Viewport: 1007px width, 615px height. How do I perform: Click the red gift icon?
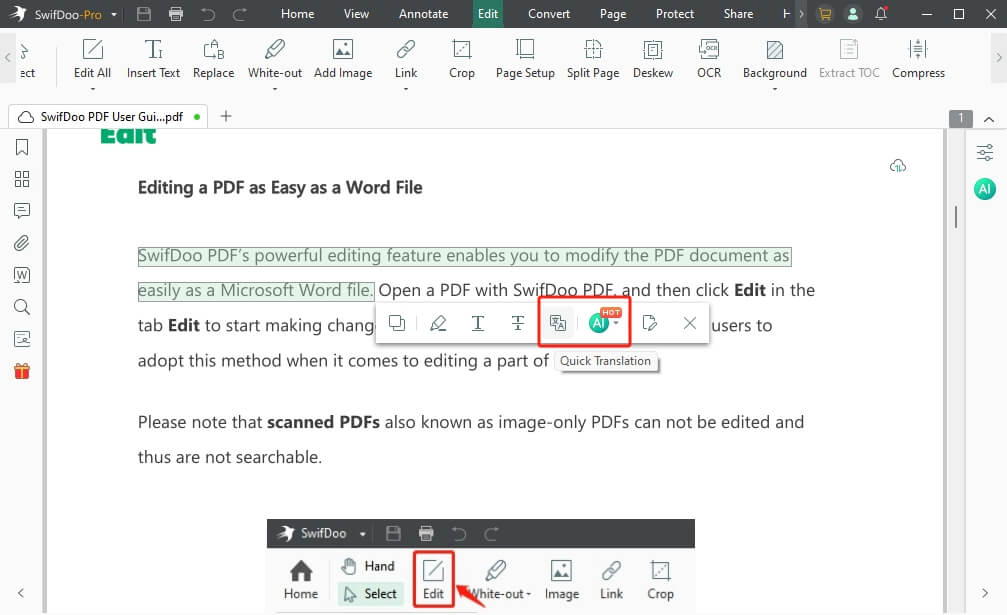(x=22, y=371)
